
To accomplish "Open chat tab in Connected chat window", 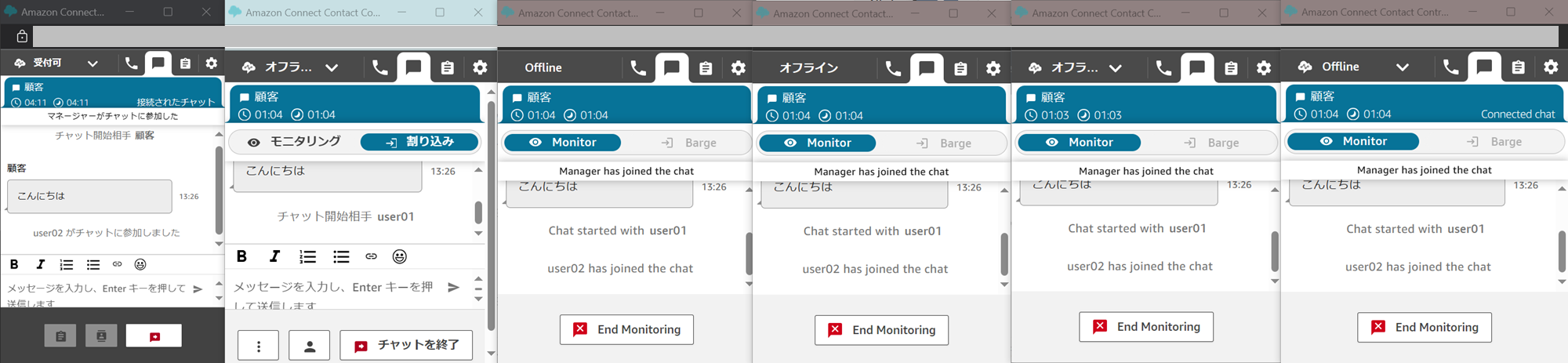I will 1484,66.
